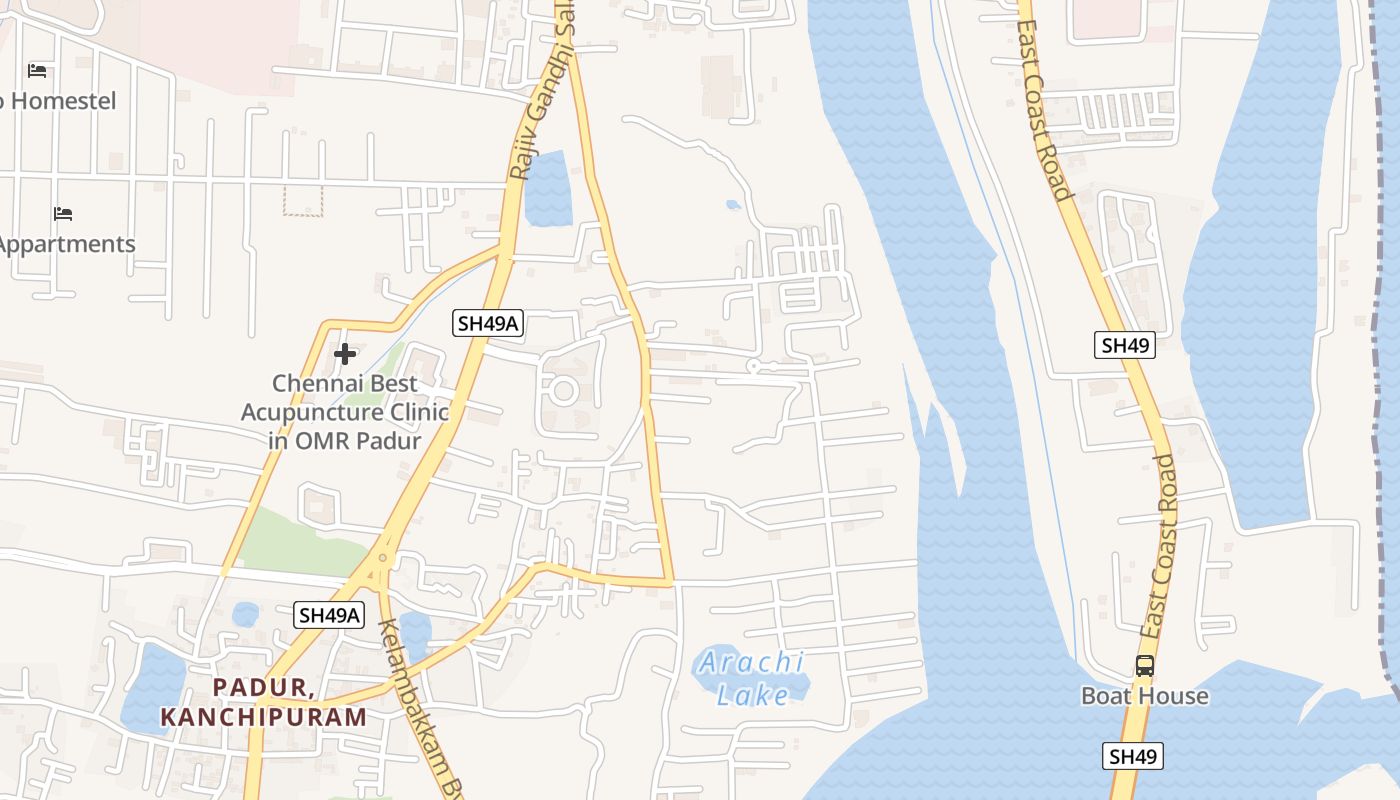Screen dimensions: 1400x800
Task: Select the East Coast Road name near top
Action: pos(1044,100)
